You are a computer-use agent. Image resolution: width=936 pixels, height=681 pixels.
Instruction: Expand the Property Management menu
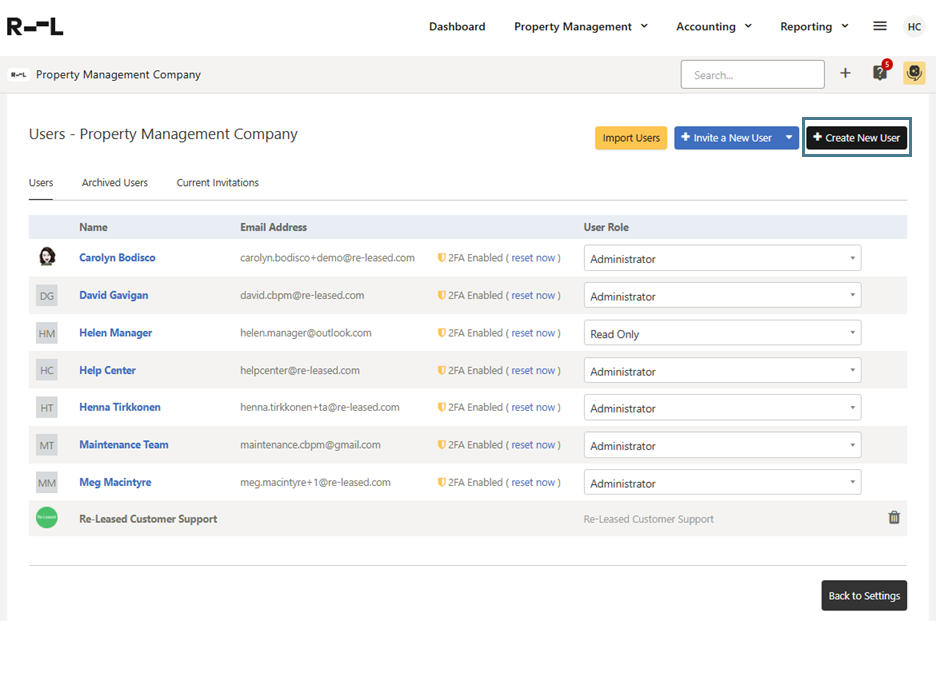581,27
